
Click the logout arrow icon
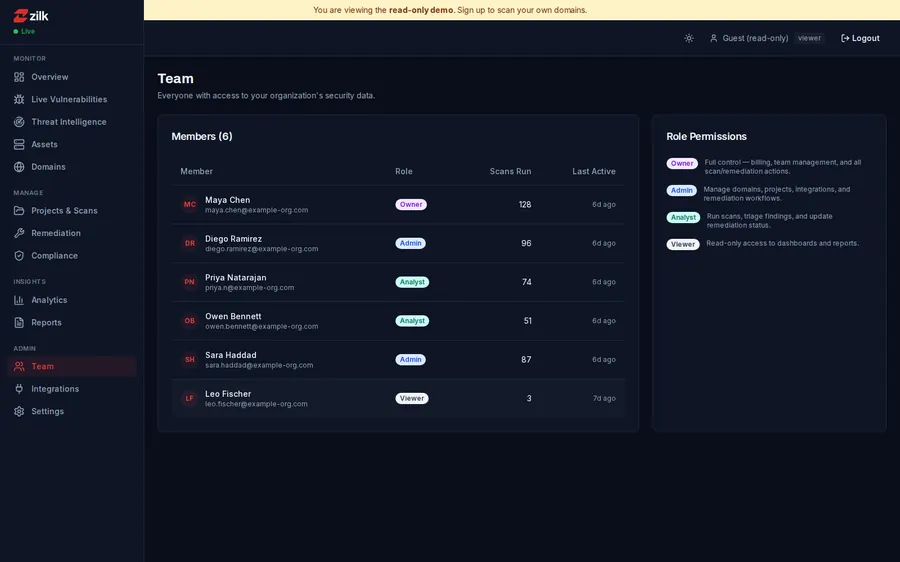coord(845,38)
